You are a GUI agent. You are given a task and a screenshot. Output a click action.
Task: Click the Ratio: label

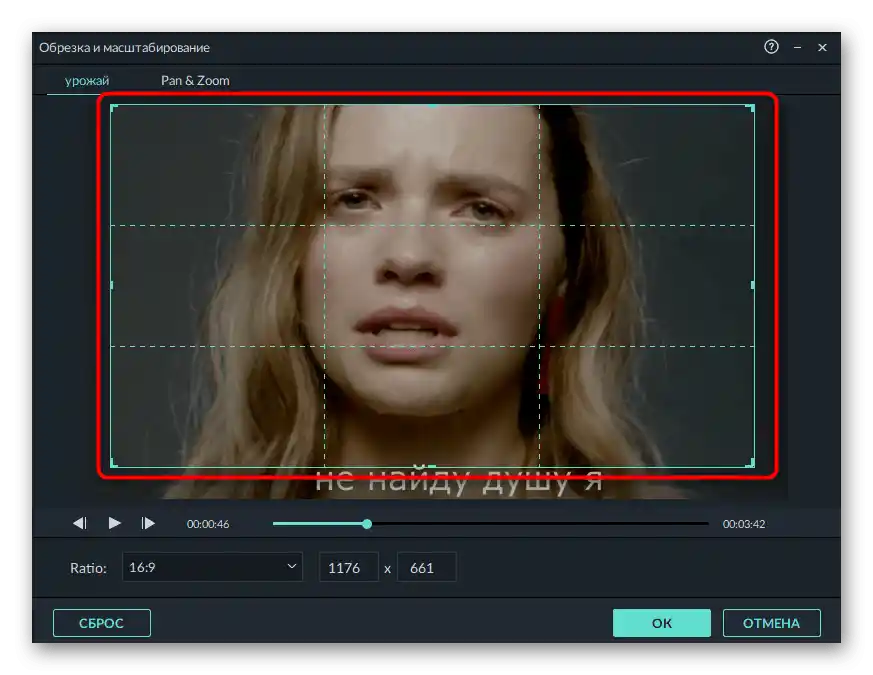pyautogui.click(x=88, y=568)
